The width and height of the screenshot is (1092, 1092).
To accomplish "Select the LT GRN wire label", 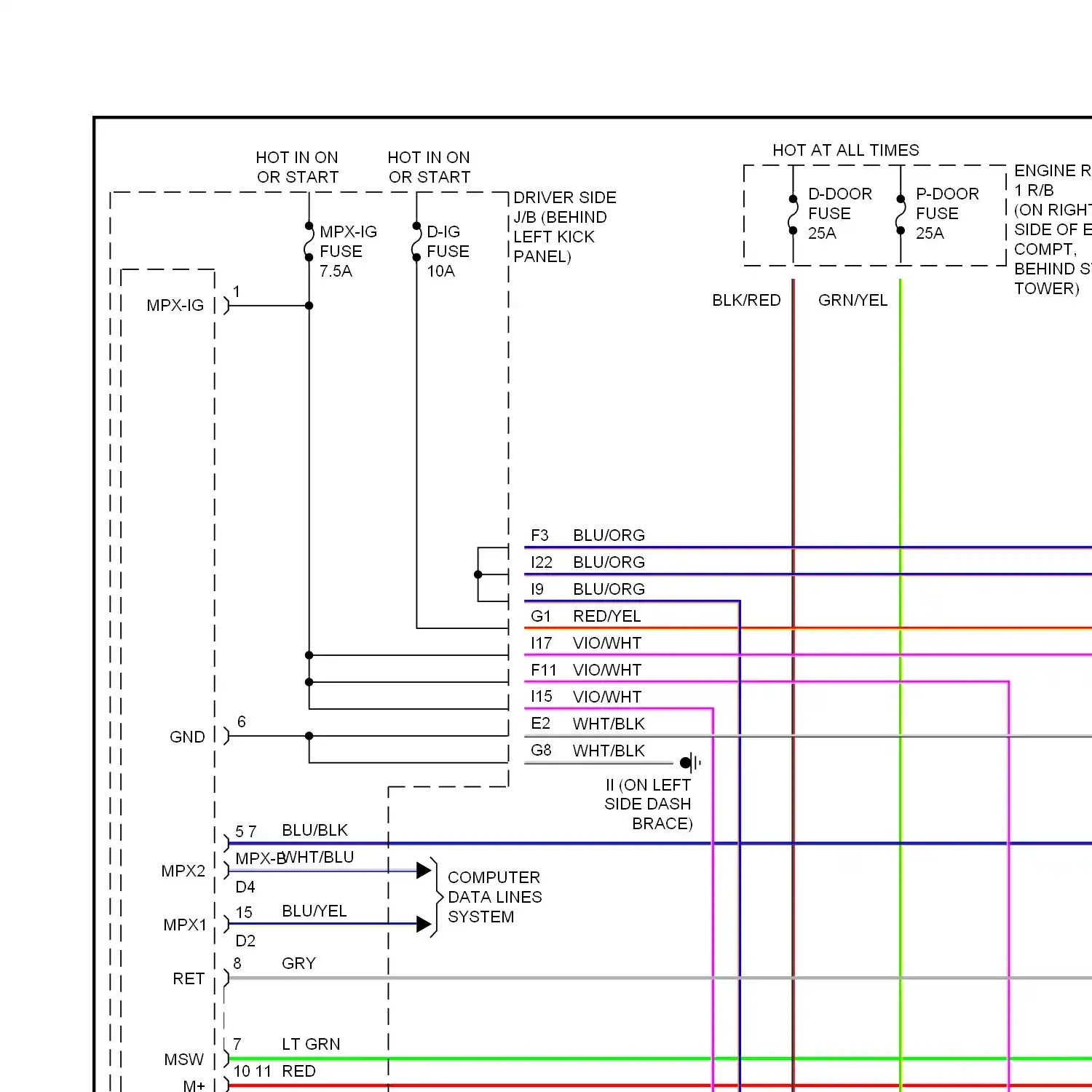I will coord(311,1044).
